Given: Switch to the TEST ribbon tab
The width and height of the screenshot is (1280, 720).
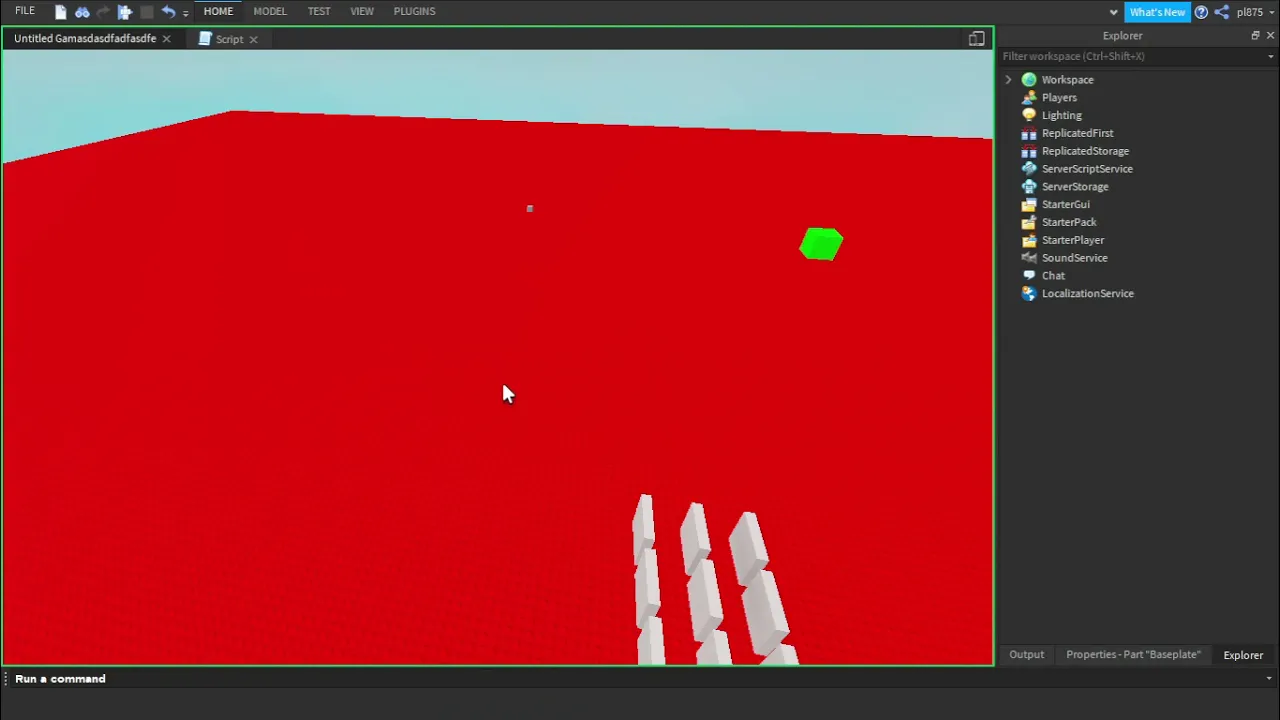Looking at the screenshot, I should [319, 11].
